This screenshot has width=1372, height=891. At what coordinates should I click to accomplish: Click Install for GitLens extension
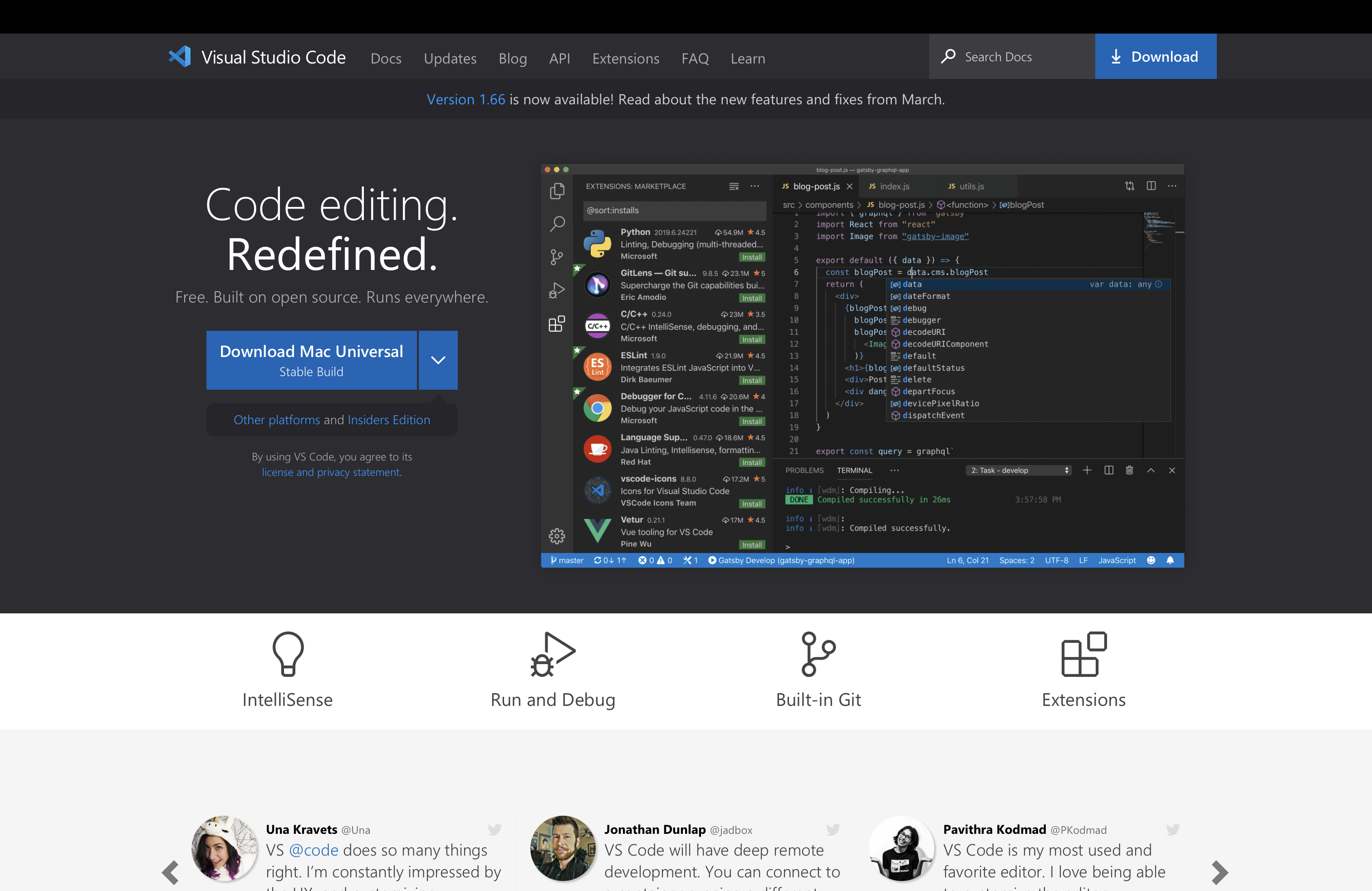[752, 298]
